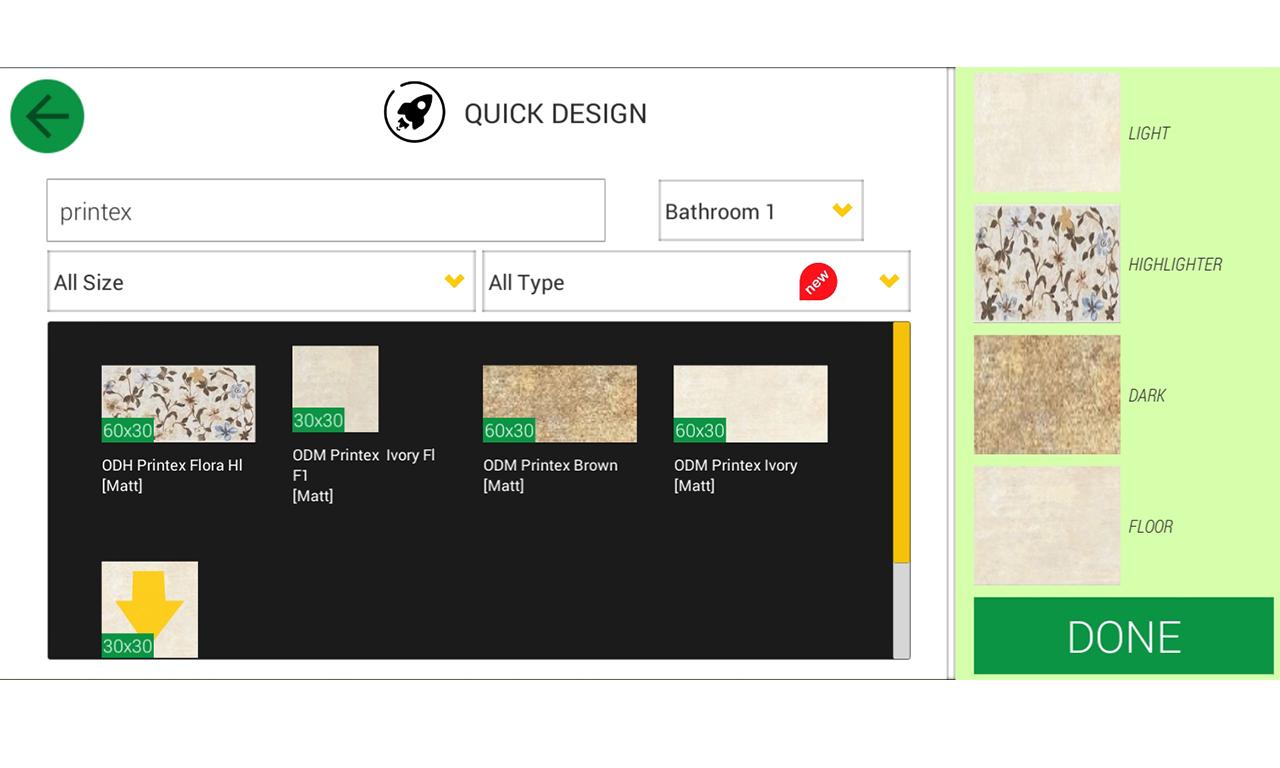Select the ODH Printex Flora Hl tile thumbnail

pos(178,404)
